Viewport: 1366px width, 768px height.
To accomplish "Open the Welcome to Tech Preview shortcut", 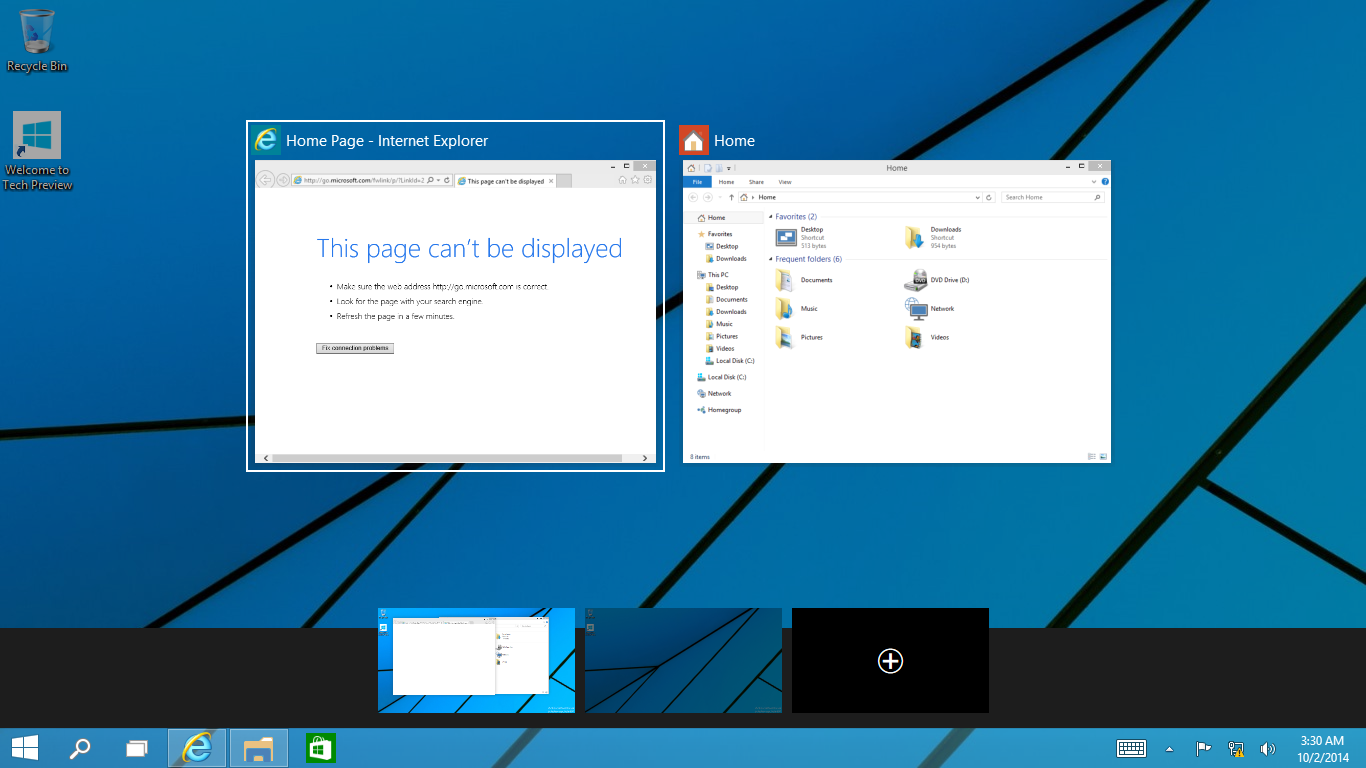I will click(37, 151).
